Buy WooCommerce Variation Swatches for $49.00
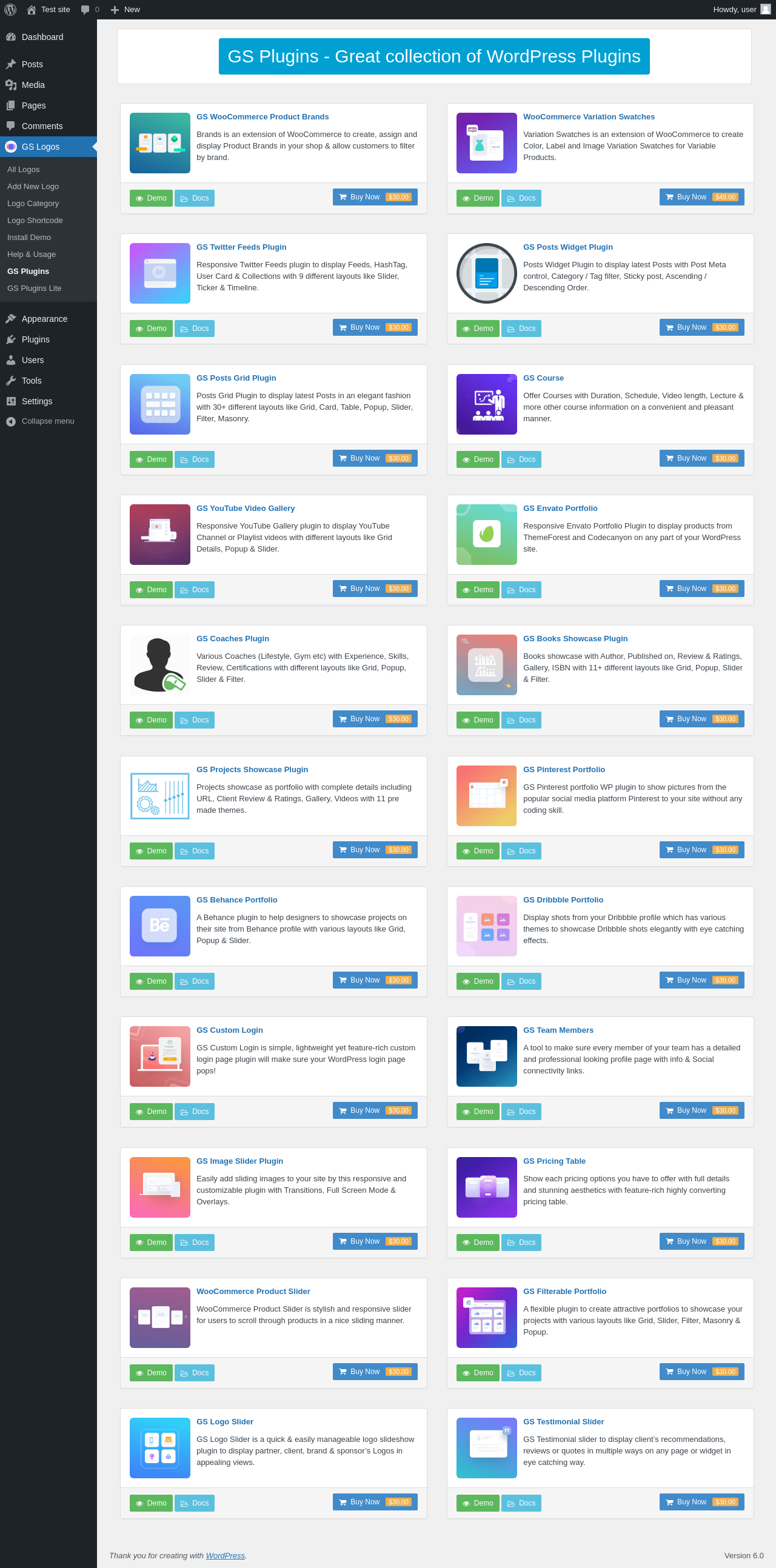This screenshot has width=776, height=1568. click(x=702, y=197)
